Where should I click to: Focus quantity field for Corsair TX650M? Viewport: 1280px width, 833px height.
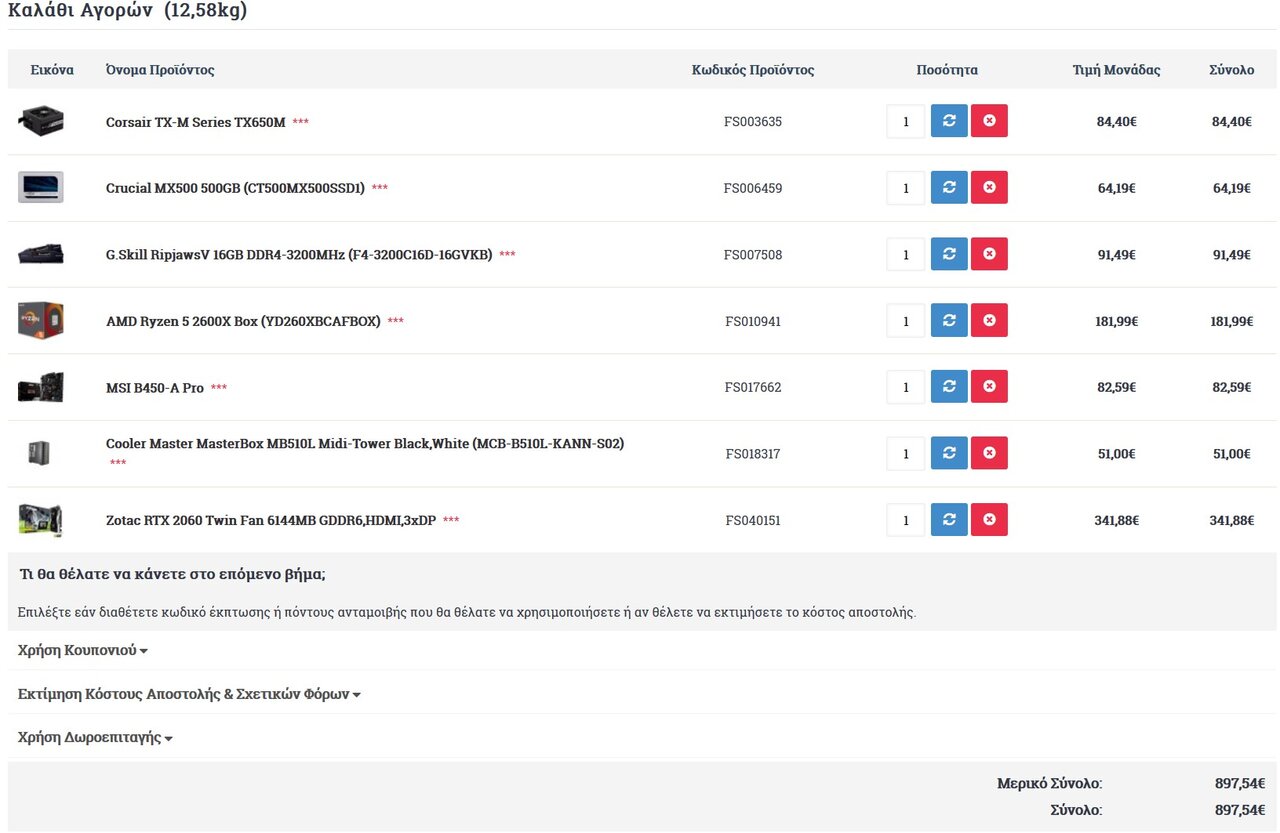coord(906,121)
